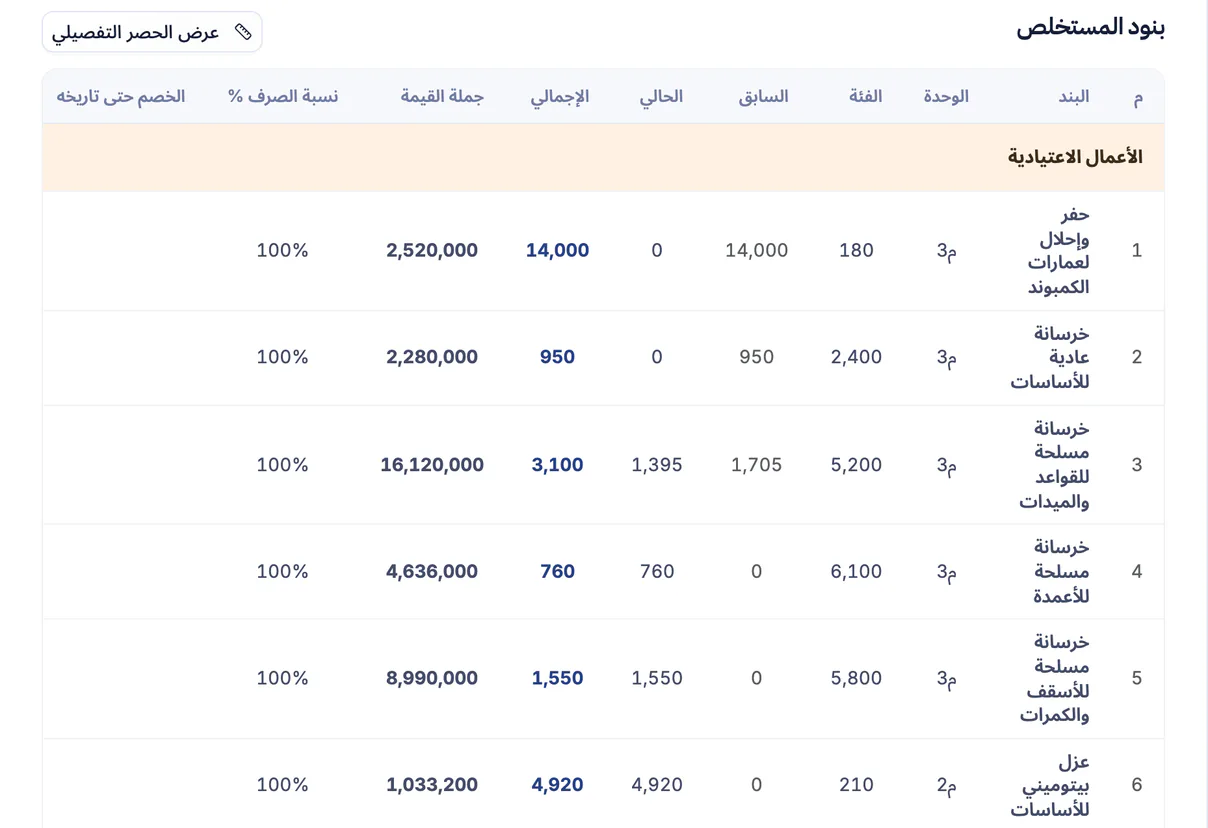
Task: Click the الفئة column header
Action: coord(866,96)
